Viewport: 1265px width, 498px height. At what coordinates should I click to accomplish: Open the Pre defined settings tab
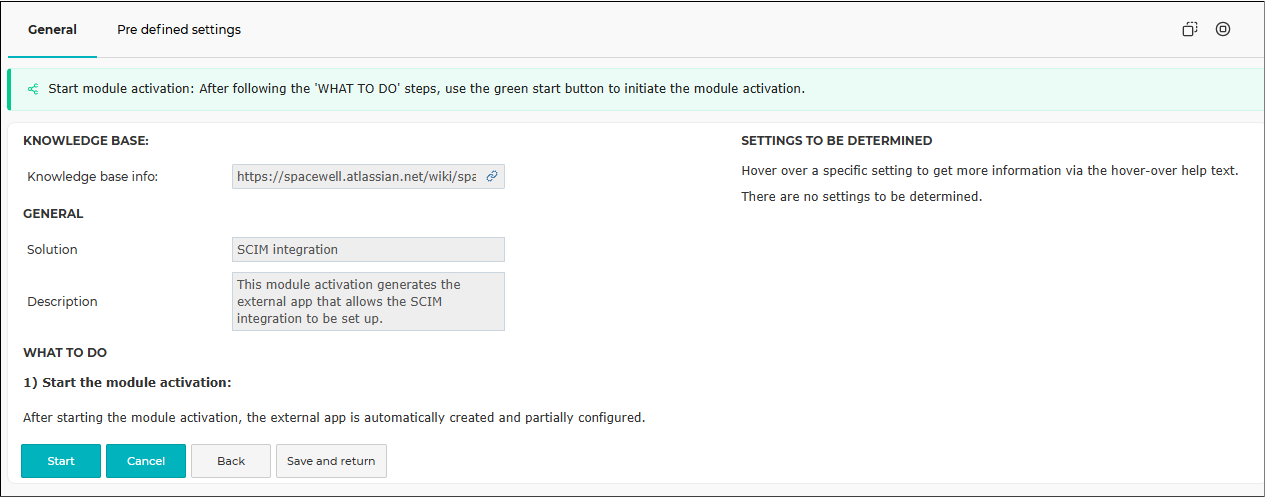pos(179,29)
